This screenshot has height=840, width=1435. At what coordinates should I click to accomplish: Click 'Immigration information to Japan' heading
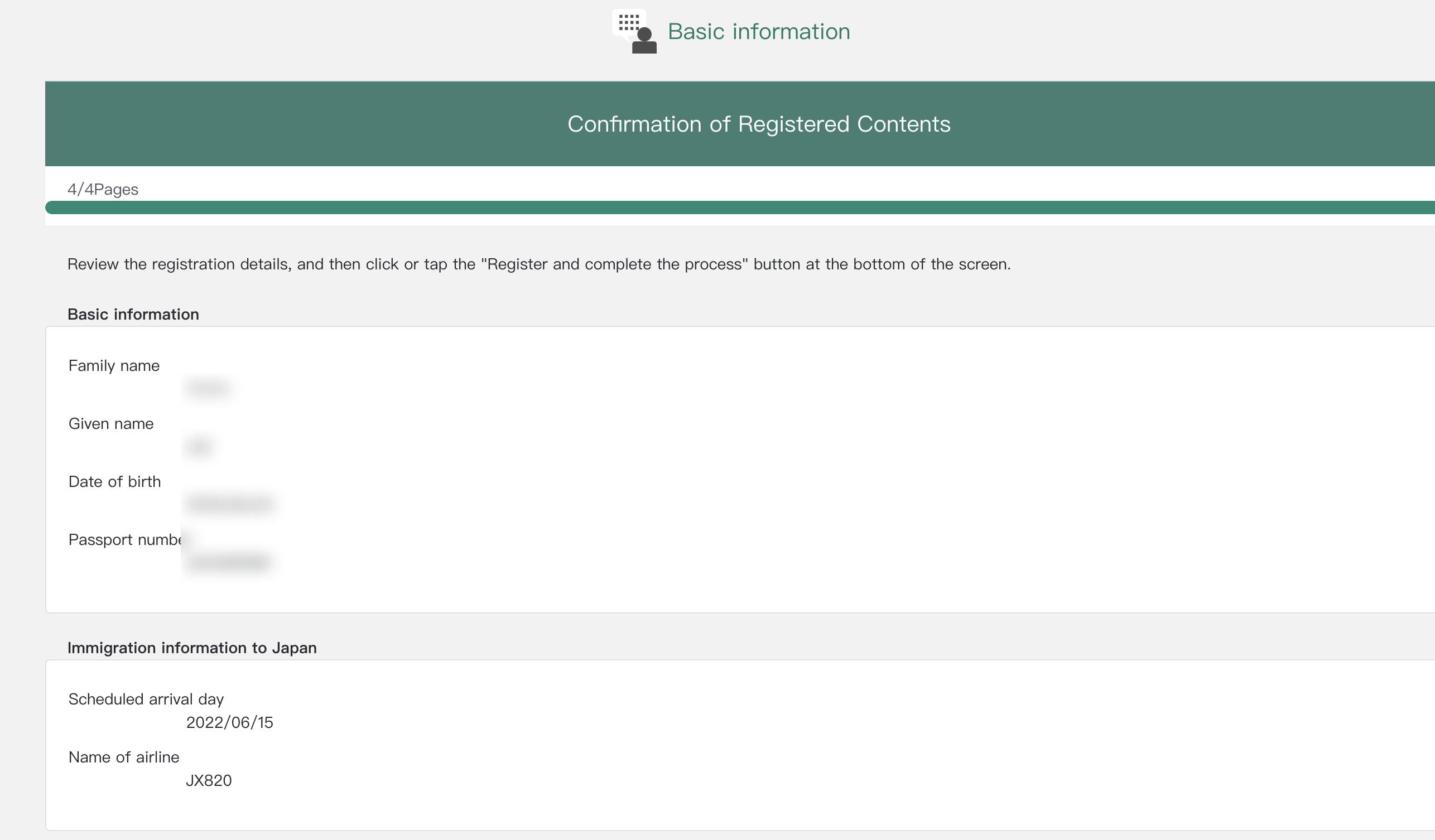point(192,648)
